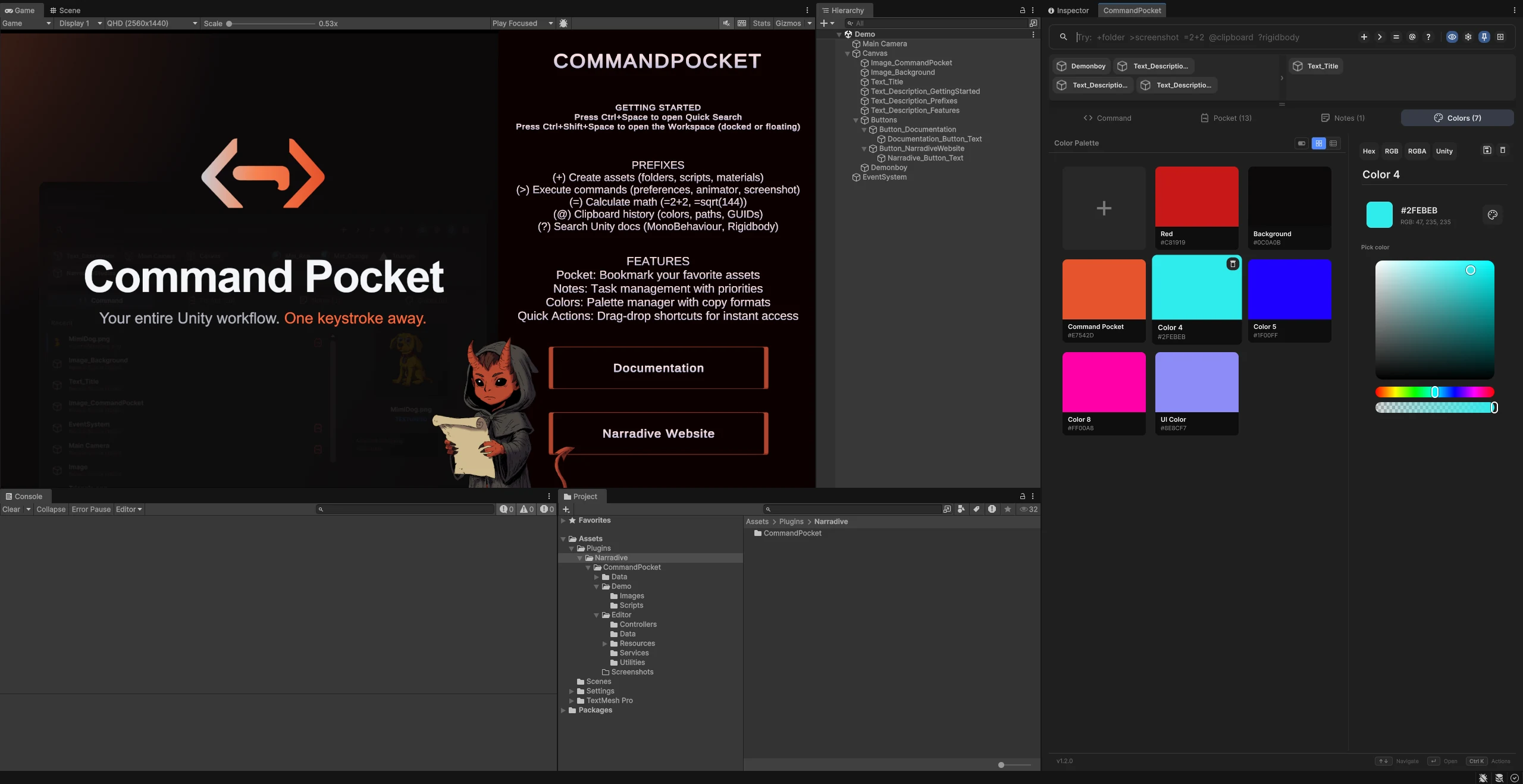Open the QHD resolution dropdown
Screen dimensions: 1523x784
coord(151,23)
